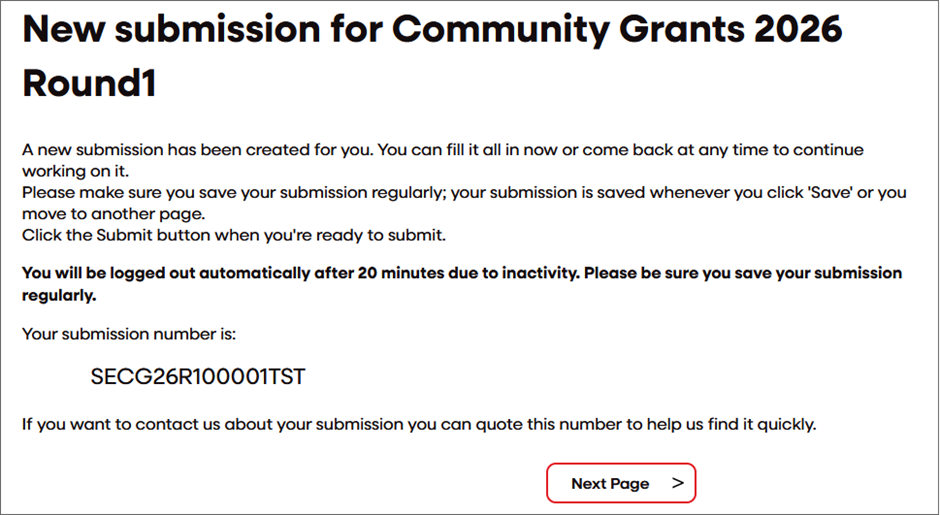This screenshot has height=515, width=940.
Task: Click 'Your submission number is:' label
Action: pyautogui.click(x=128, y=333)
